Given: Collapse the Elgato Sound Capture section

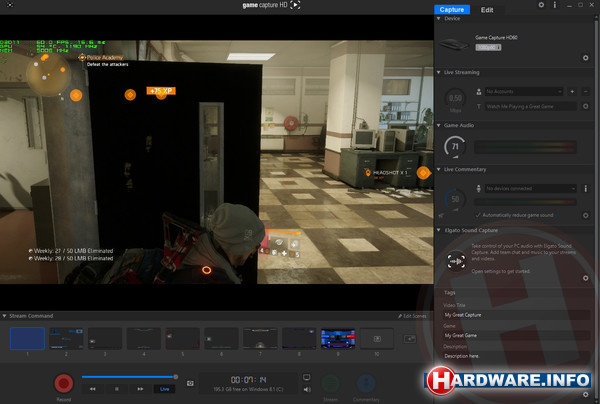Looking at the screenshot, I should [439, 230].
